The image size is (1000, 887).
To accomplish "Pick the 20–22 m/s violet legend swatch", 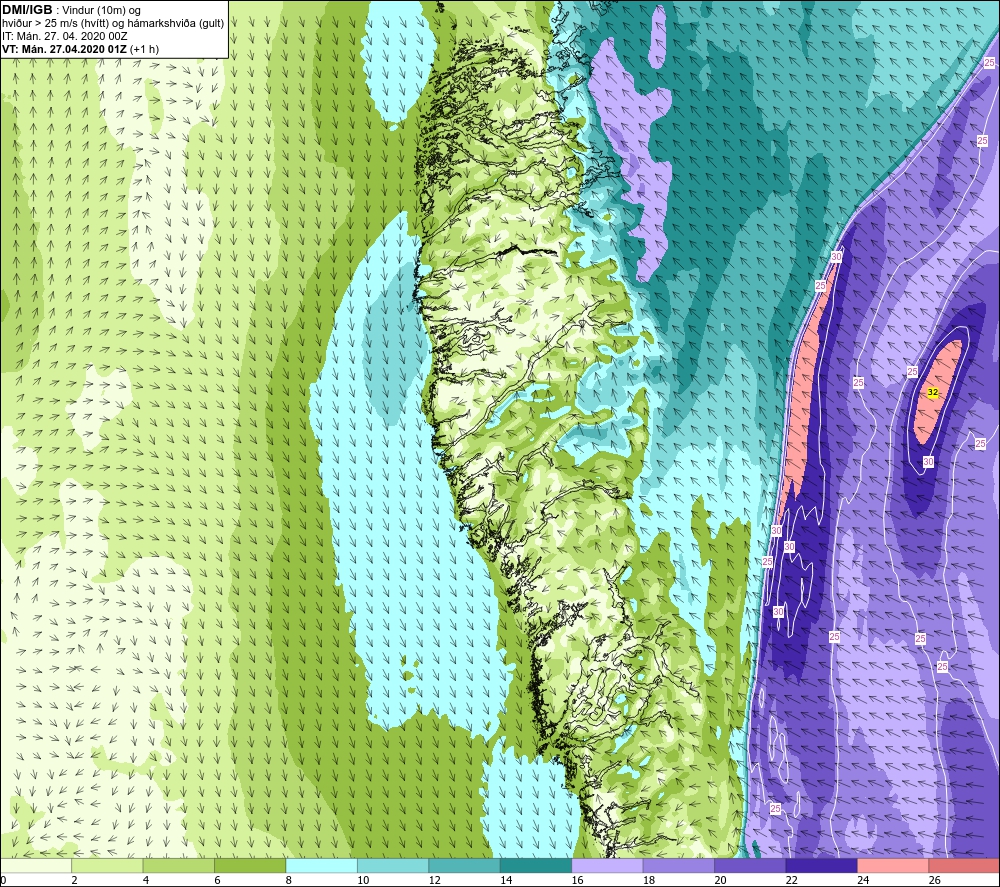I will point(750,865).
